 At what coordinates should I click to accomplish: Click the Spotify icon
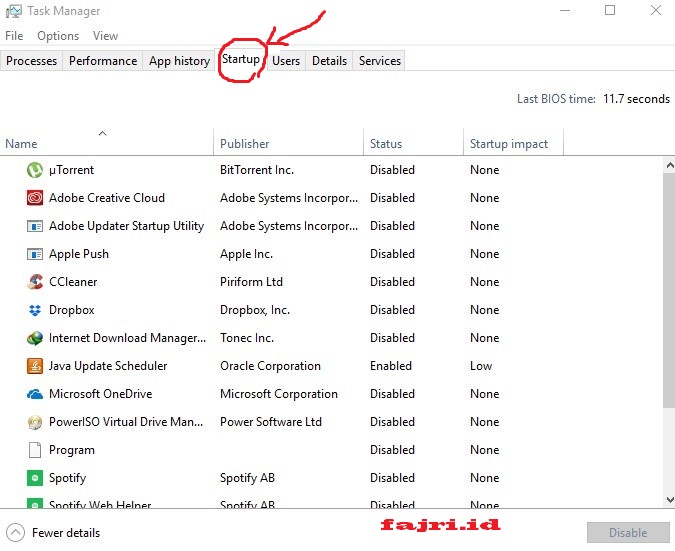35,478
